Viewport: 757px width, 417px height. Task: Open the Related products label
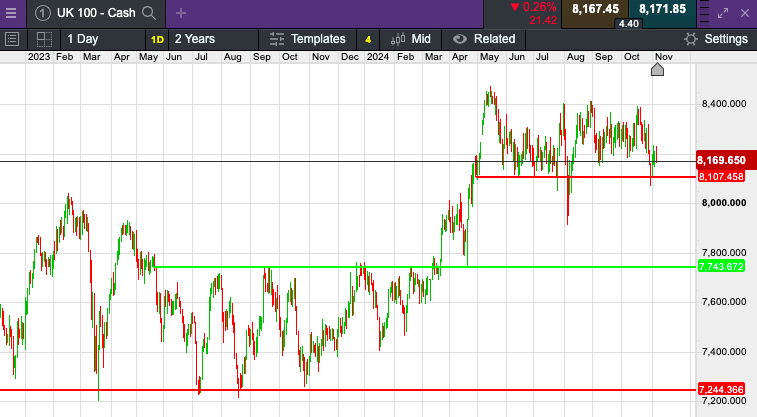[x=494, y=39]
